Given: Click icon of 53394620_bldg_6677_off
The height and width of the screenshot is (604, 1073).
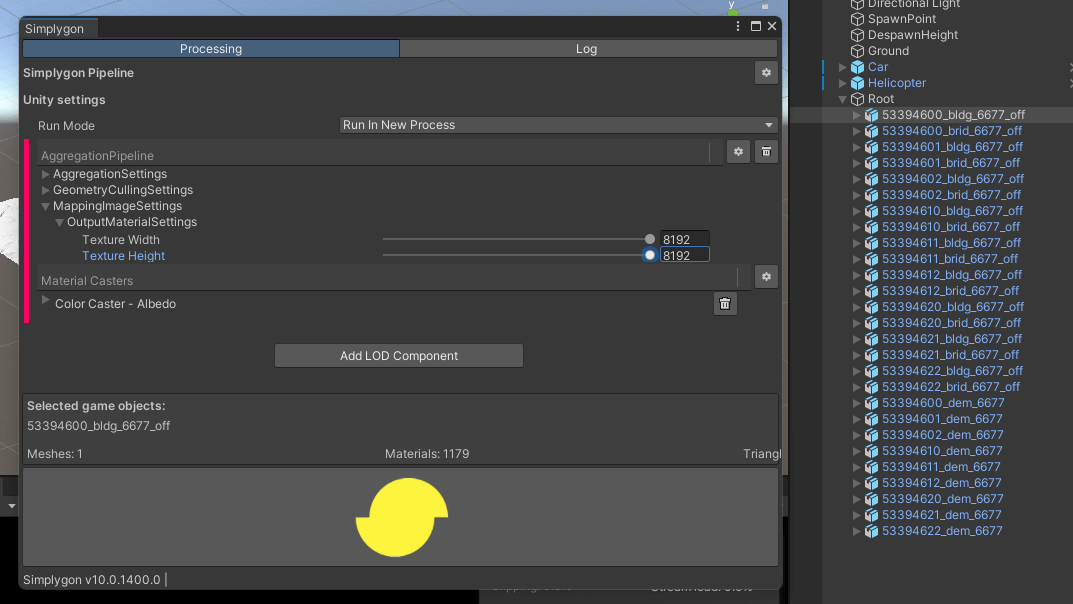Looking at the screenshot, I should (871, 307).
